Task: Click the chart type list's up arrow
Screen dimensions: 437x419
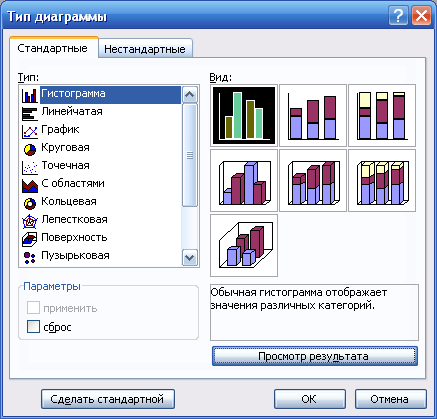Action: pos(190,95)
